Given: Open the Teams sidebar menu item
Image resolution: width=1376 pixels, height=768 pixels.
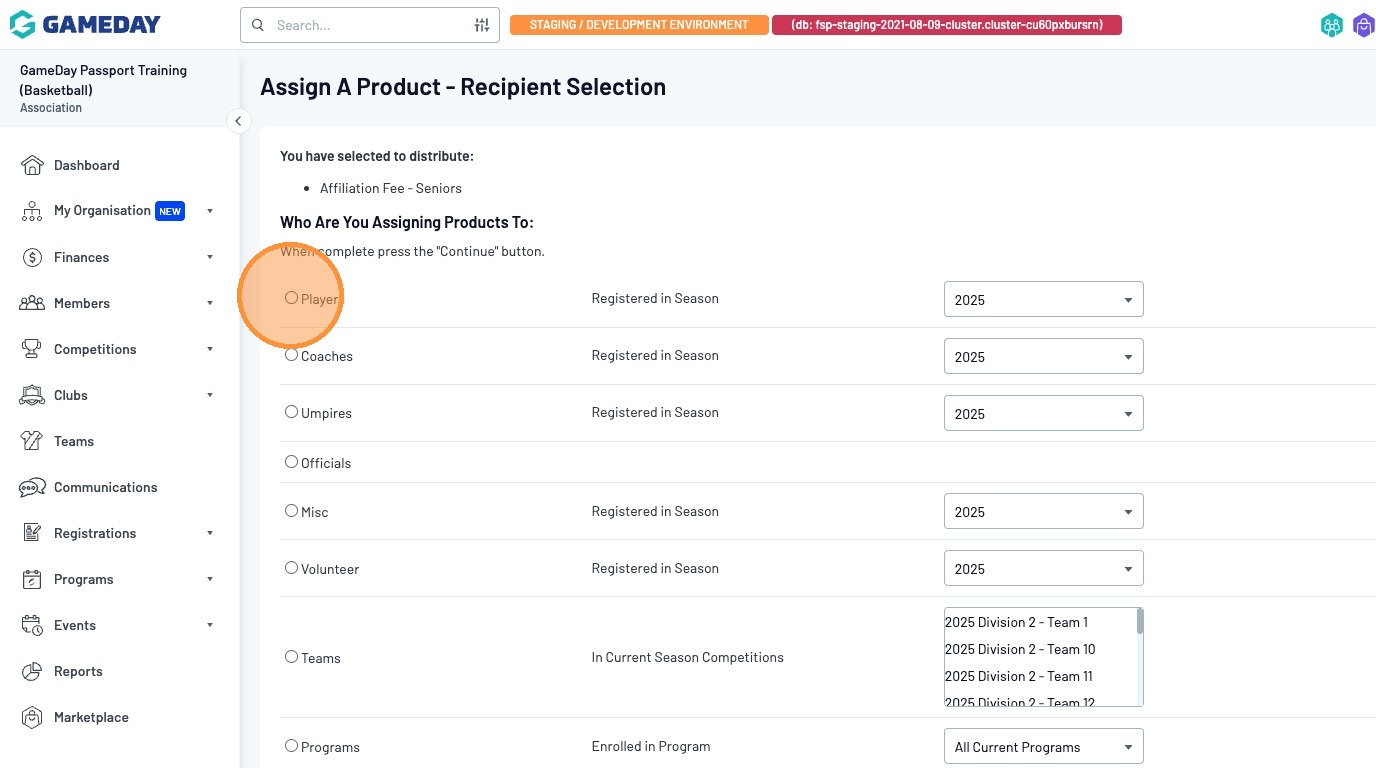Looking at the screenshot, I should [x=74, y=441].
